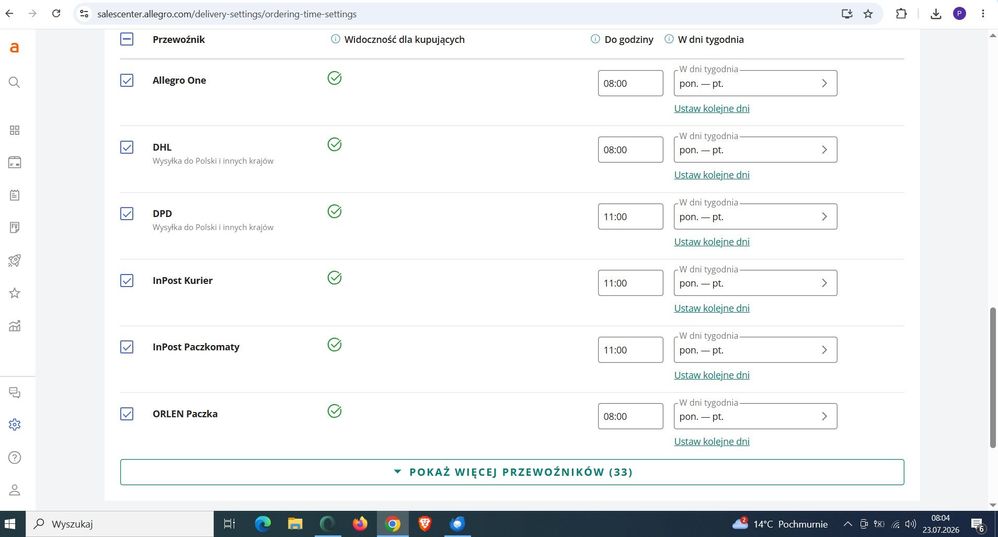Click green visibility checkmark for DPD
This screenshot has width=998, height=537.
click(x=334, y=211)
